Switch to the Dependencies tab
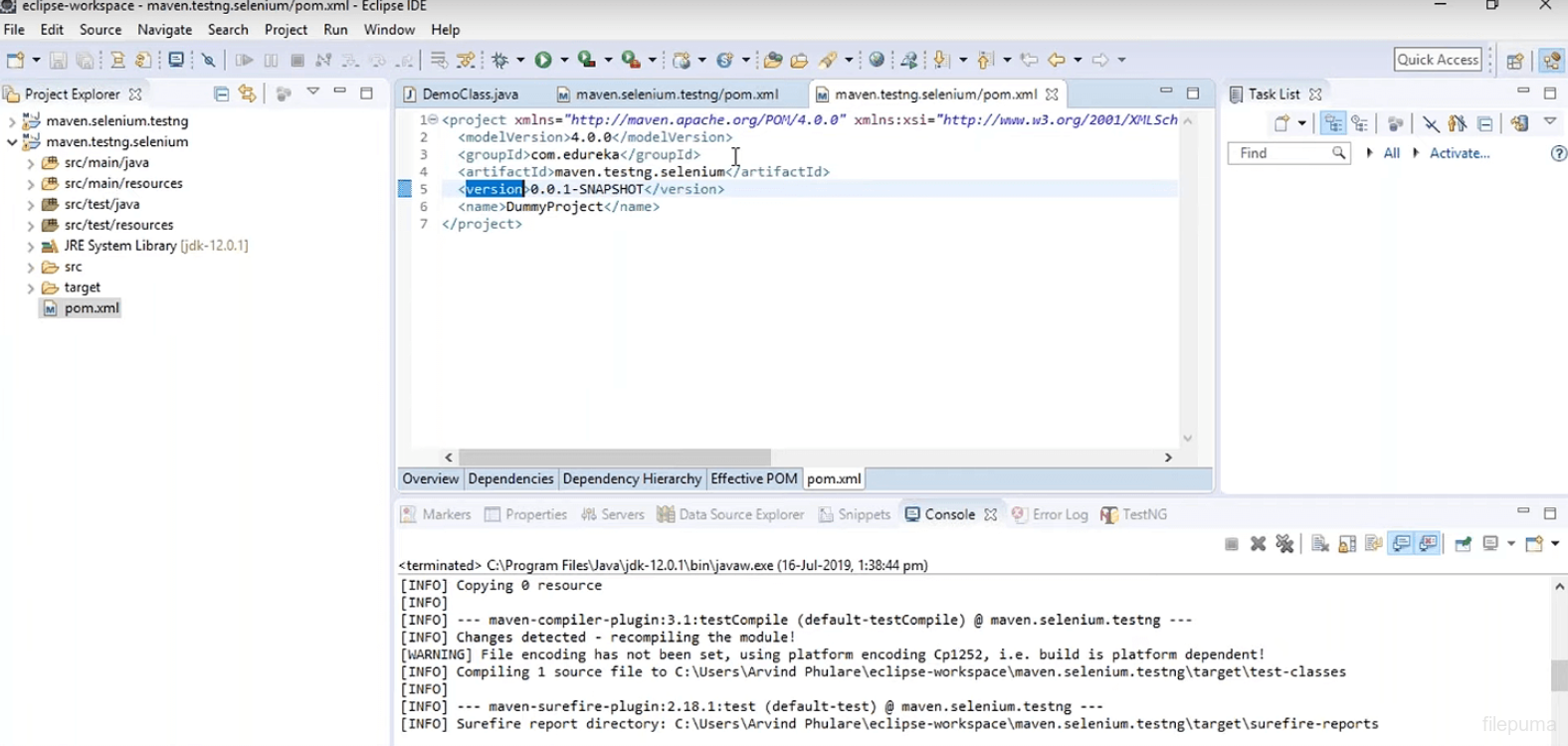This screenshot has width=1568, height=746. [x=510, y=478]
